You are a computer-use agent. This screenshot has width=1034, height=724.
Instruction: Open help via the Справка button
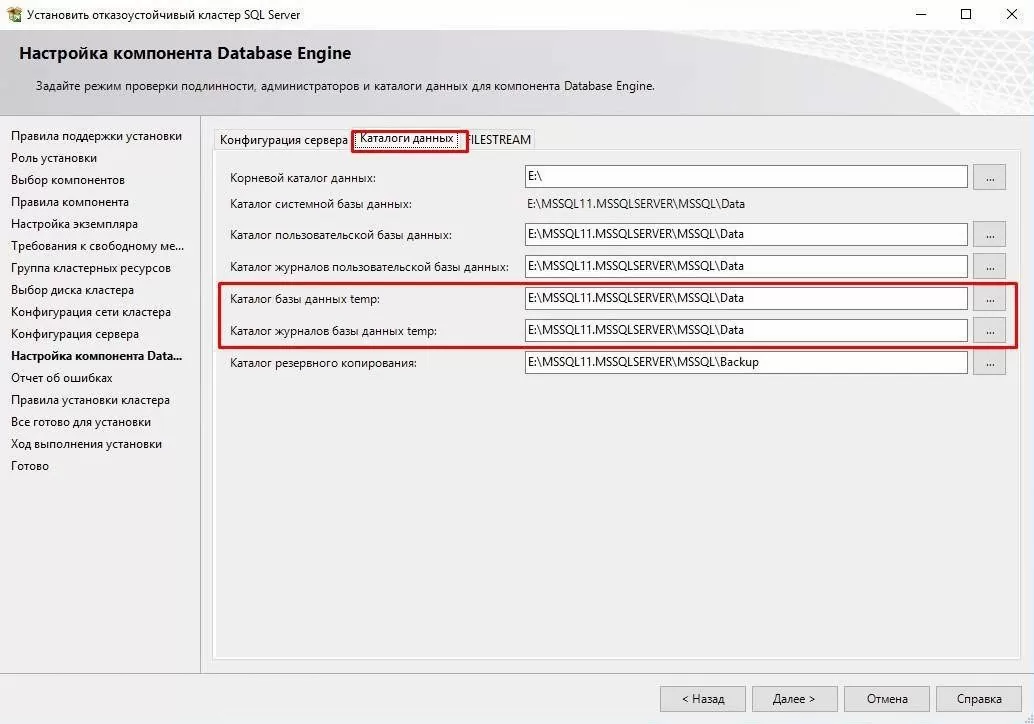coord(979,699)
